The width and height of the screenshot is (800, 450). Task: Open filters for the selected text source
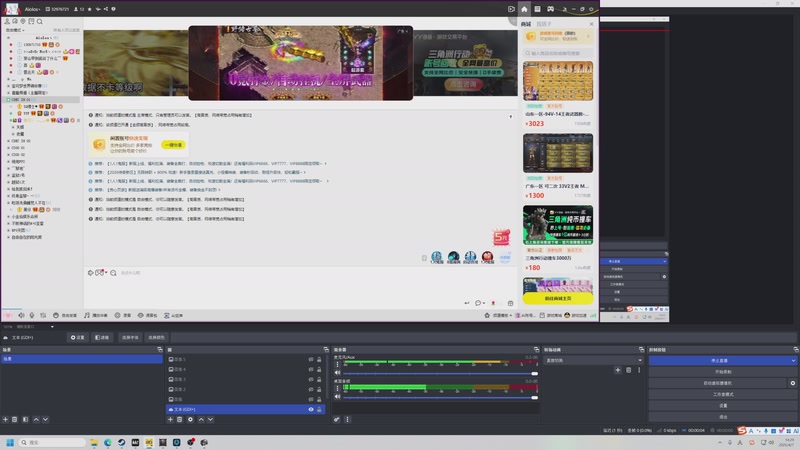[x=102, y=337]
